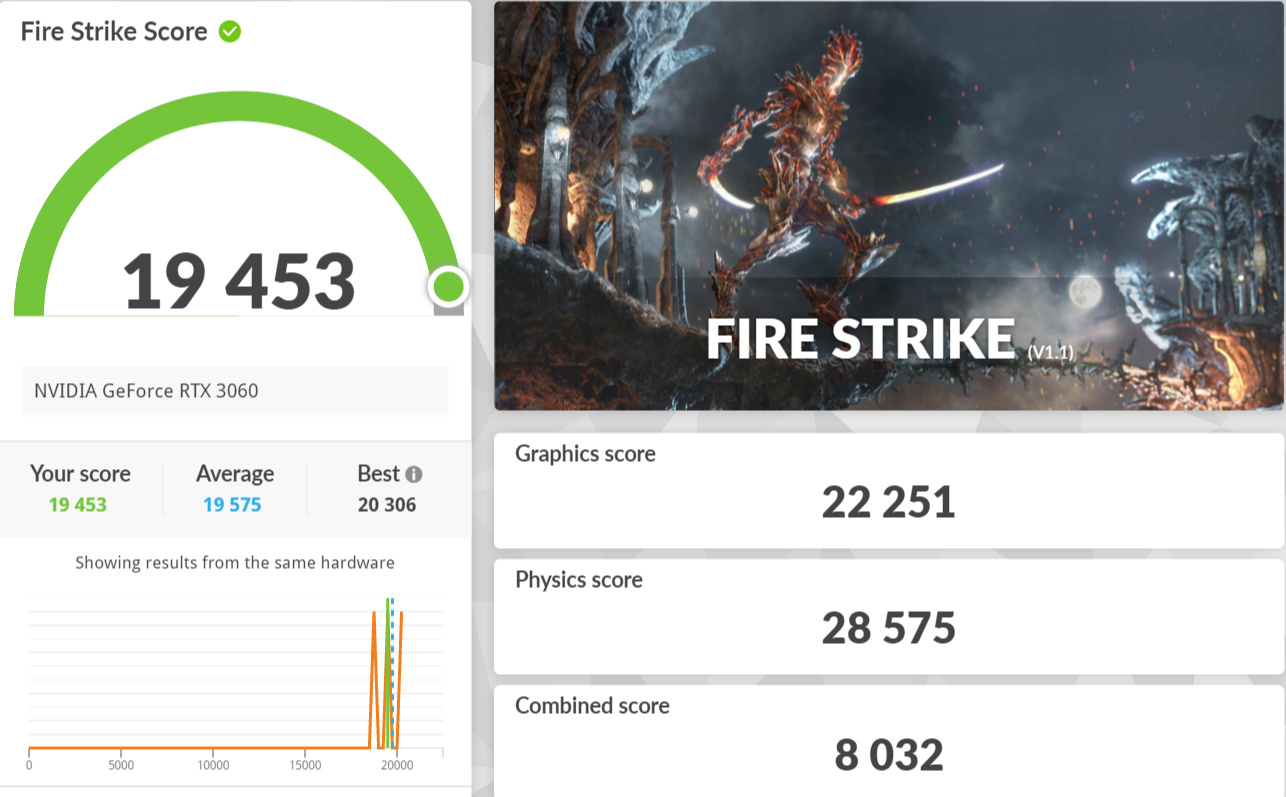The image size is (1286, 797).
Task: Click the green Your score value 19 453
Action: point(77,504)
